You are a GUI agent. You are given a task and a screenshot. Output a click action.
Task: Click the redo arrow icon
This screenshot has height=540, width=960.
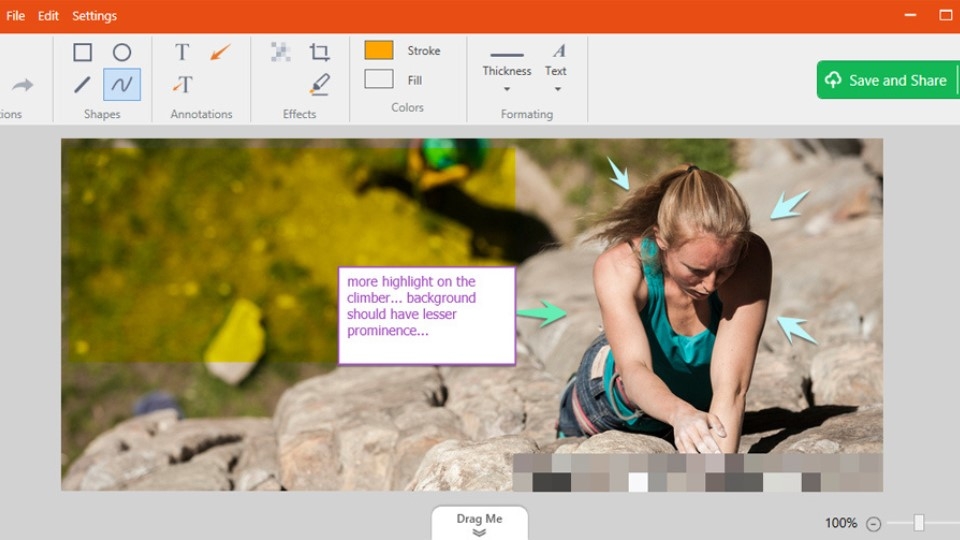click(x=22, y=85)
